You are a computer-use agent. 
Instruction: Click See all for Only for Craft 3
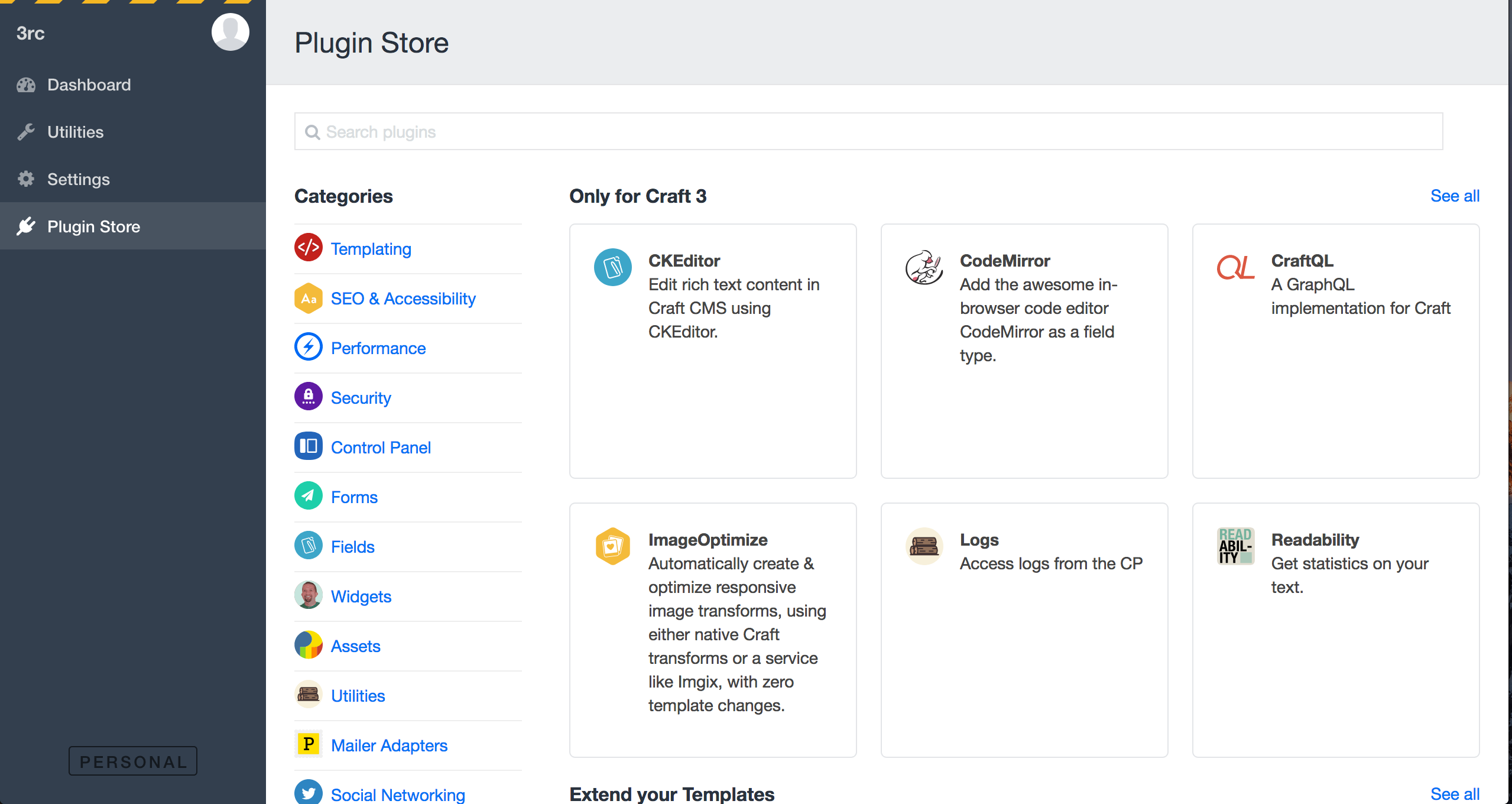(1454, 196)
